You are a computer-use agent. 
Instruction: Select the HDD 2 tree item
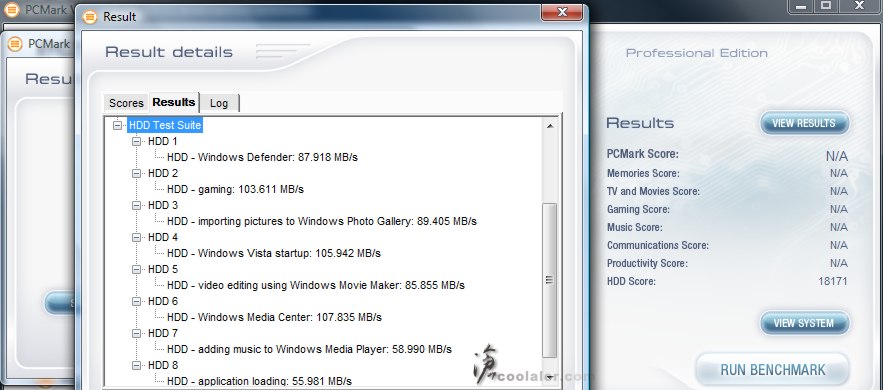click(163, 174)
